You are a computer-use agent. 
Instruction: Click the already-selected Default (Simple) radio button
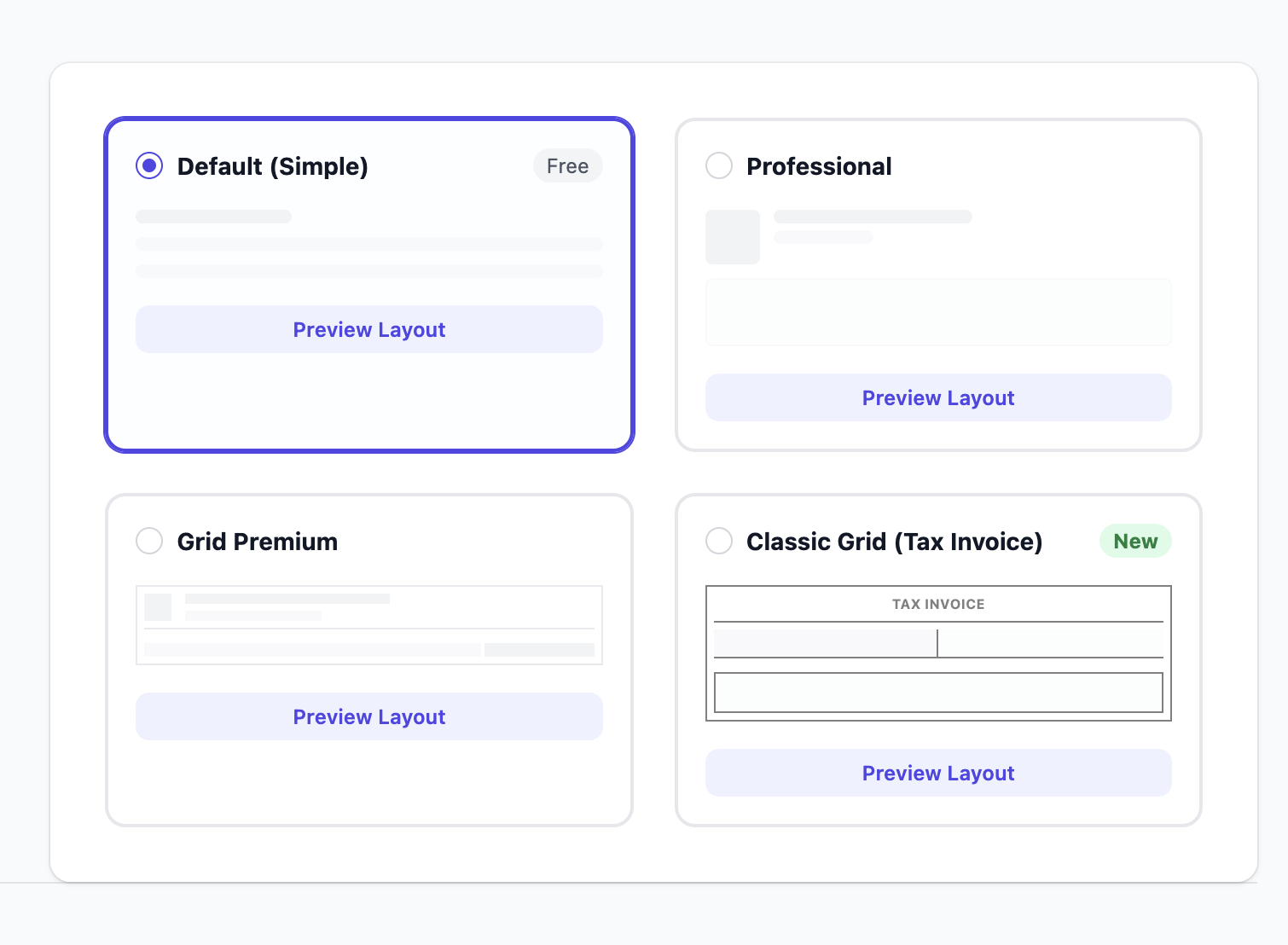click(x=149, y=165)
